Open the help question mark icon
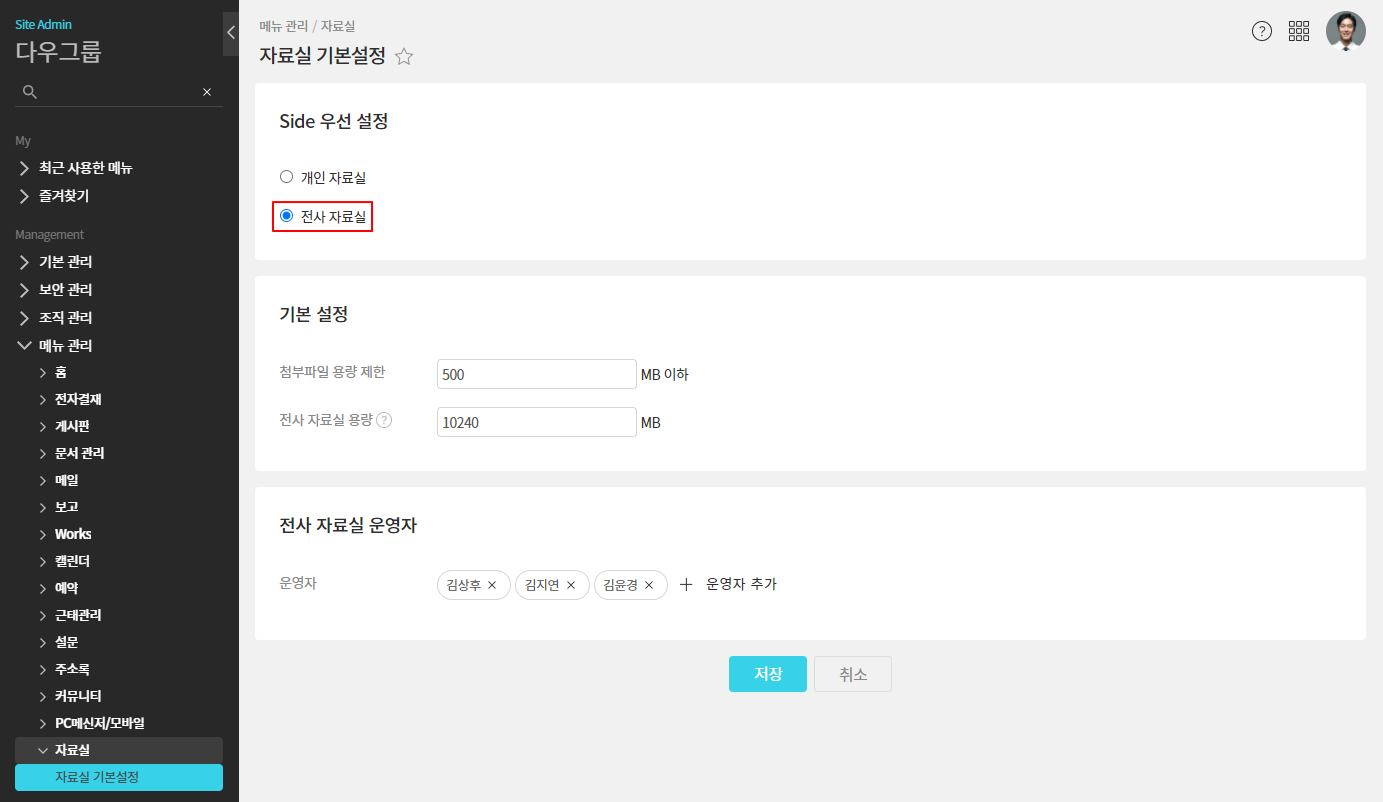 click(x=1262, y=31)
